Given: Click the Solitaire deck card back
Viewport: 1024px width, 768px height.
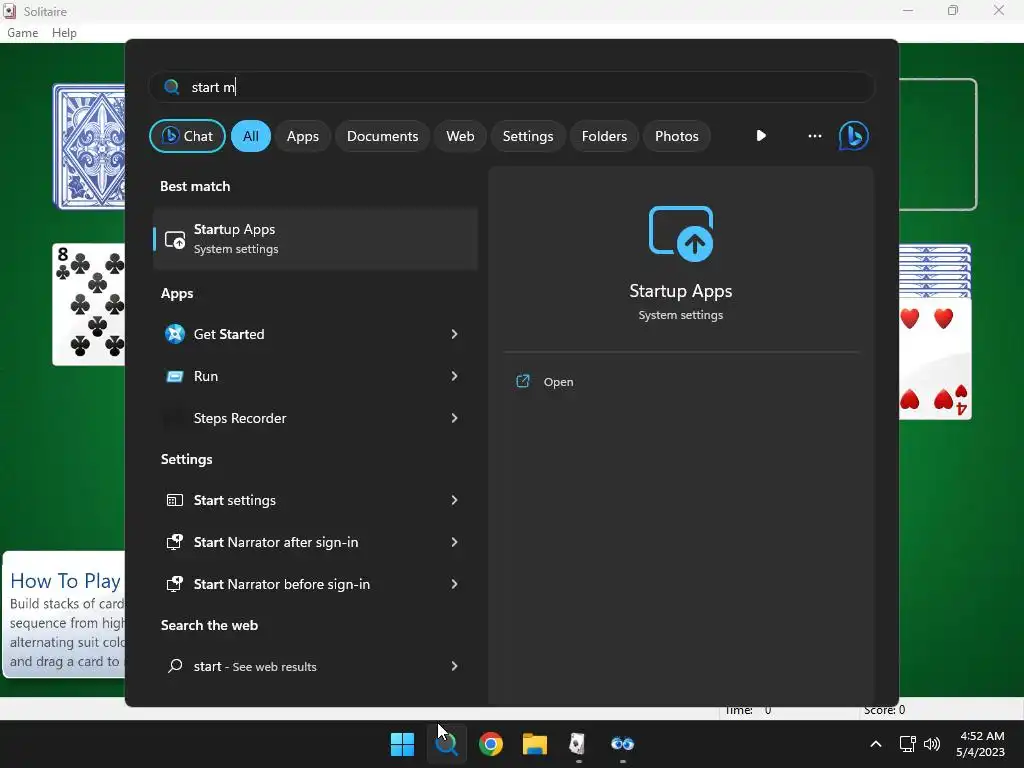Looking at the screenshot, I should (89, 146).
